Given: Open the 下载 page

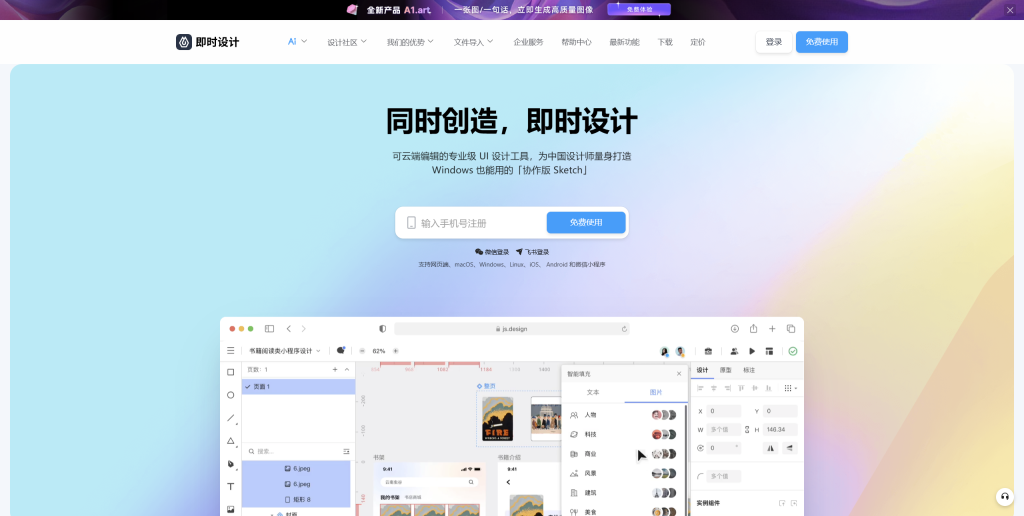Looking at the screenshot, I should point(665,42).
